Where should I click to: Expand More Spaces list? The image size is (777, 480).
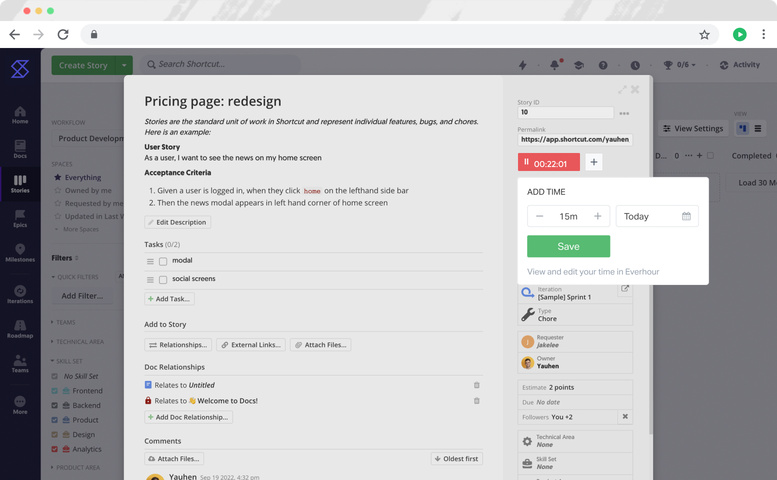[x=77, y=229]
